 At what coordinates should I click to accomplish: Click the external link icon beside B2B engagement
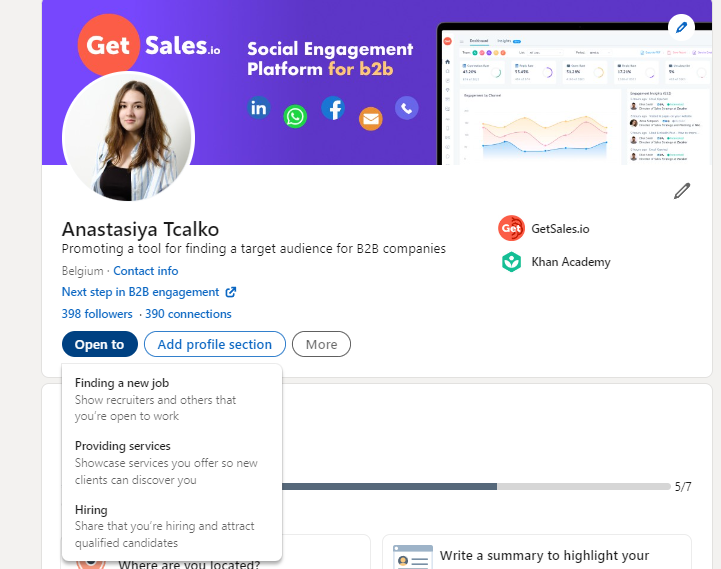click(x=231, y=293)
